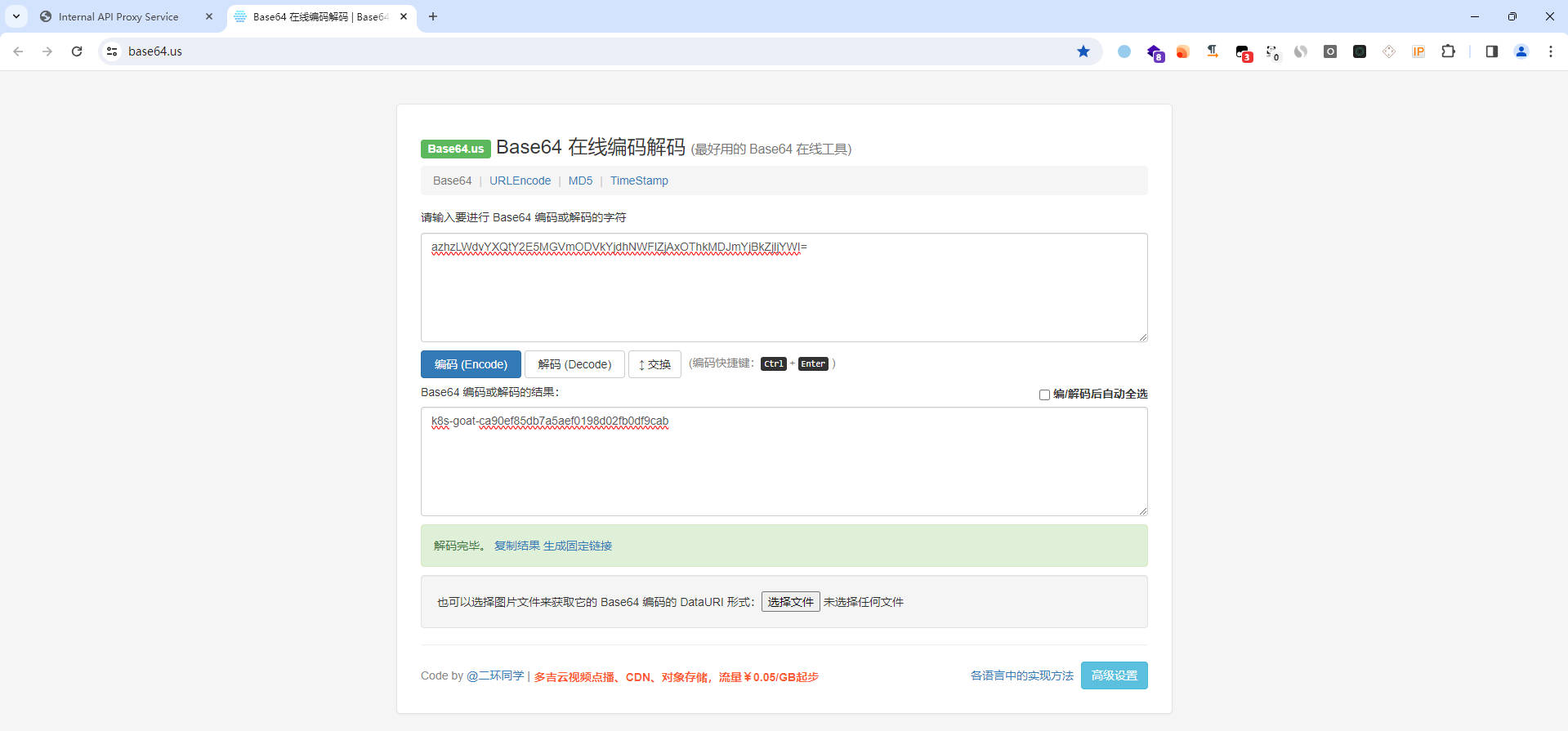Screen dimensions: 1568x731
Task: Minimize the browser window
Action: [x=1475, y=16]
